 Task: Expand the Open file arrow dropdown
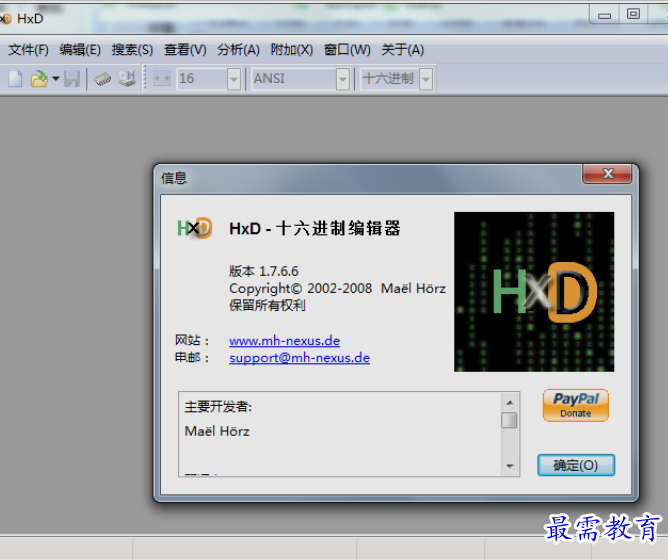pos(55,79)
